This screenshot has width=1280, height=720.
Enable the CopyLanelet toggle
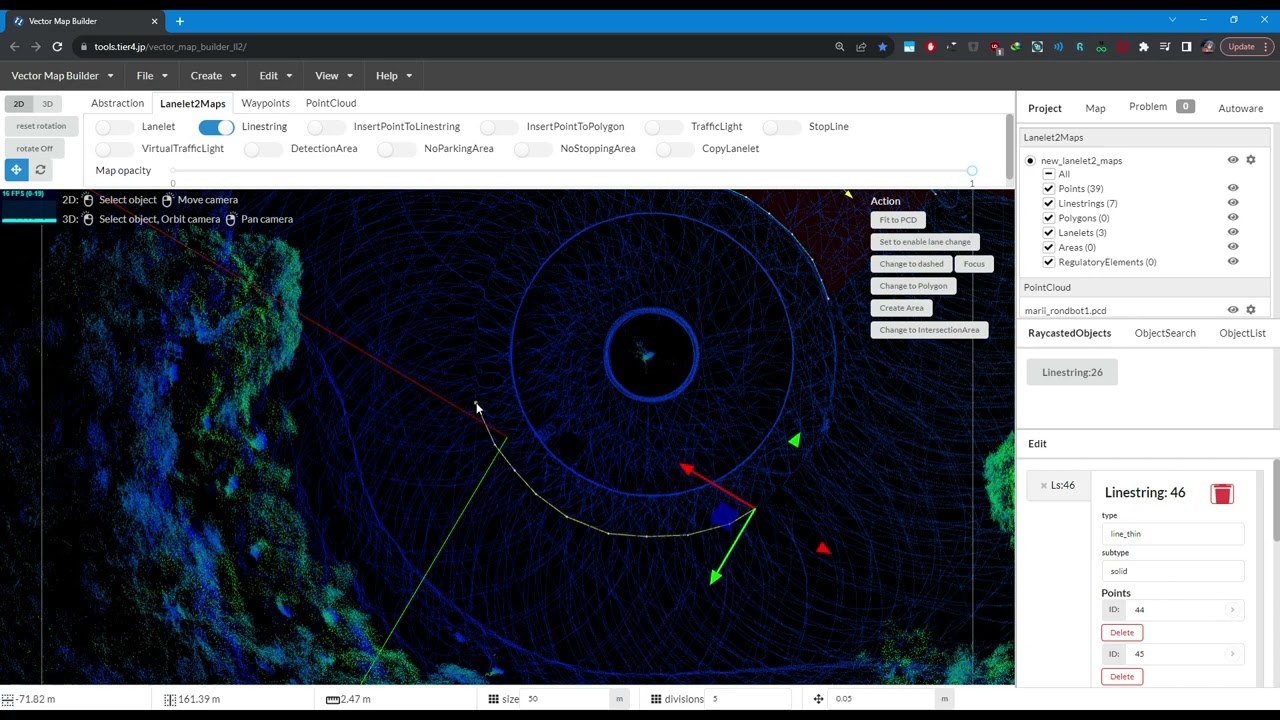(x=675, y=149)
